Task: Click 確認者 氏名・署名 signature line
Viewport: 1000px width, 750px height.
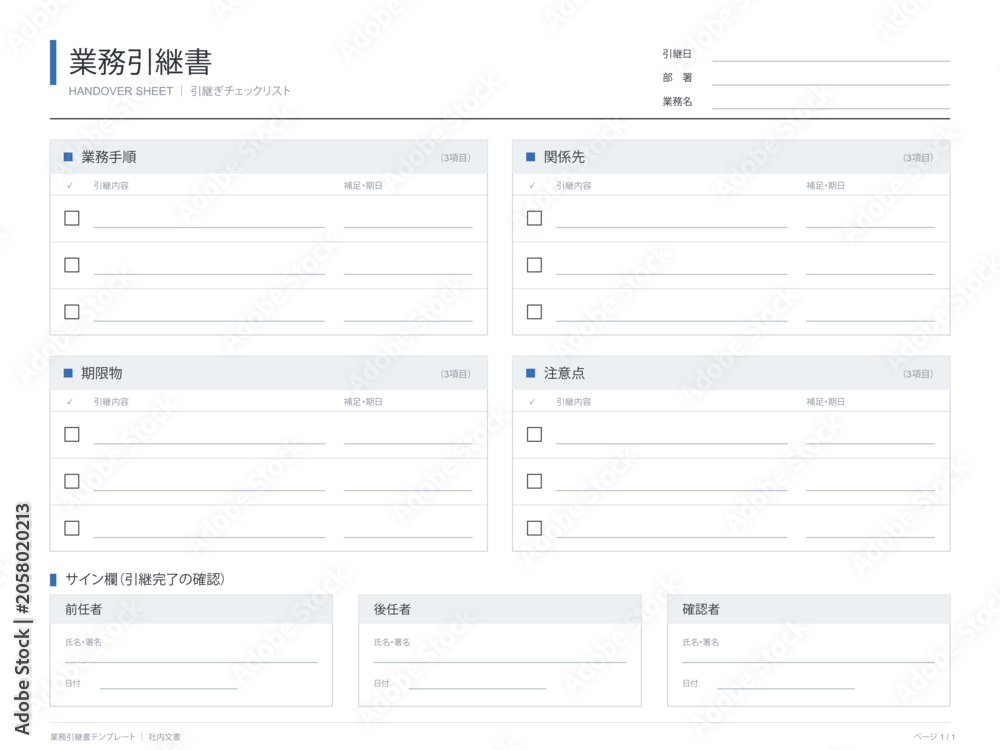Action: [x=808, y=657]
